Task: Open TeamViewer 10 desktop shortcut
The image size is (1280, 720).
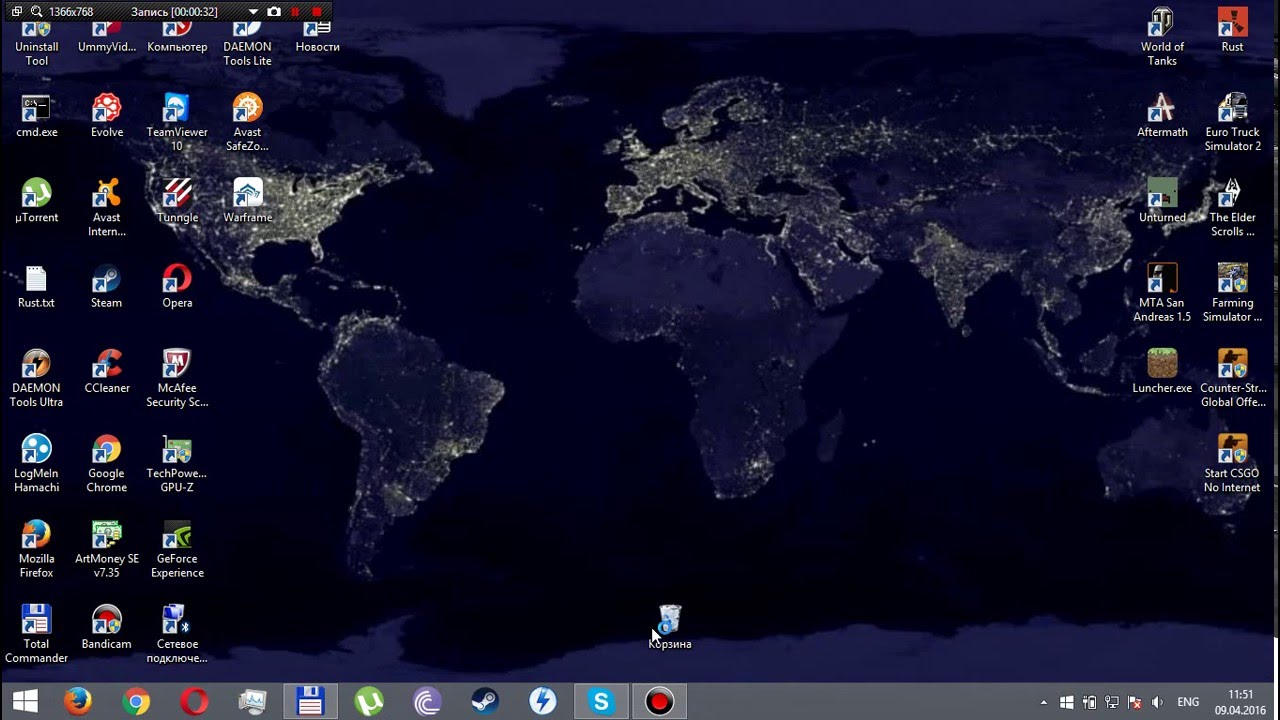Action: click(177, 123)
